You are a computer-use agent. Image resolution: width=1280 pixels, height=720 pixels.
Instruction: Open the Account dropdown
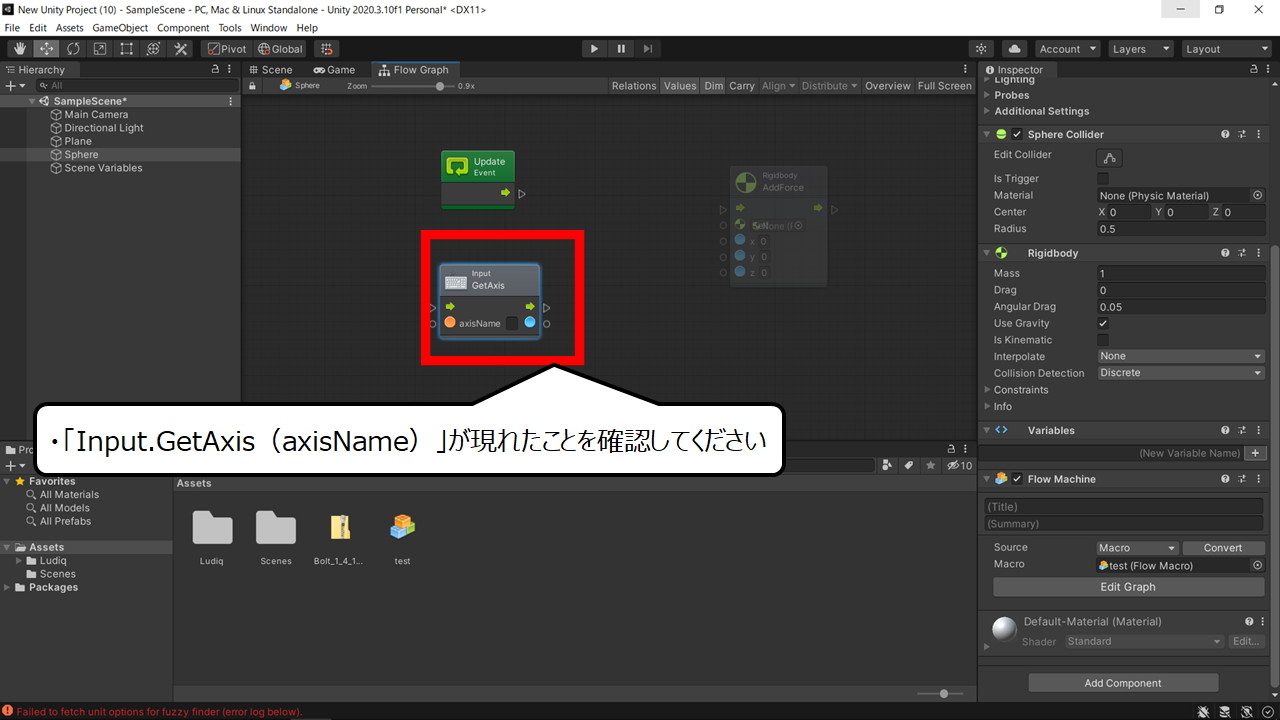1066,49
